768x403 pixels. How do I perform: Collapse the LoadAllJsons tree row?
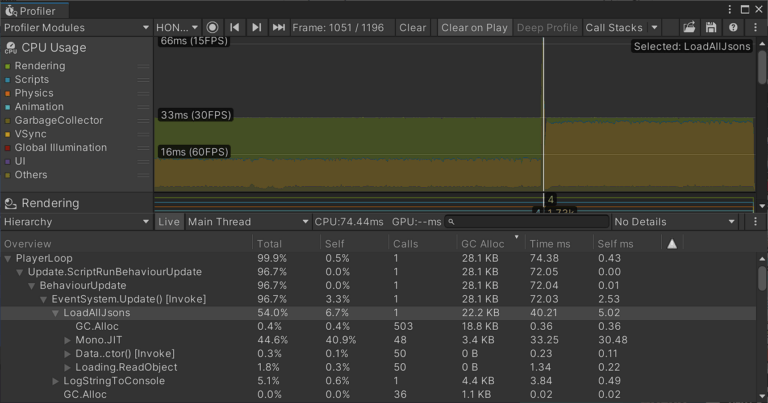[x=56, y=313]
